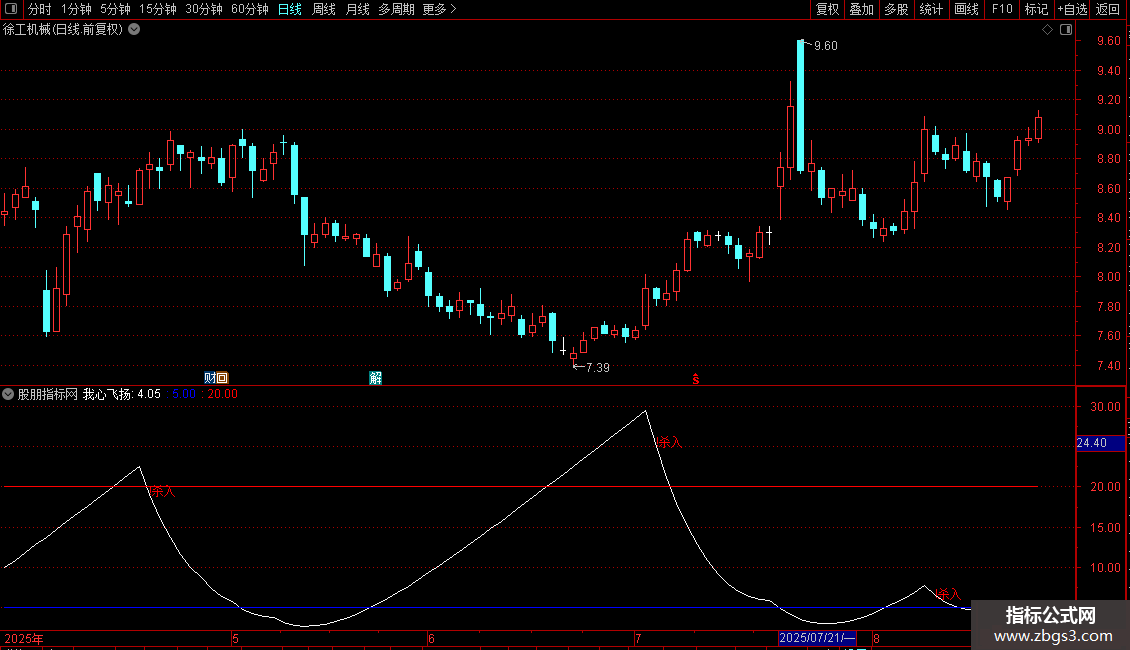Screen dimensions: 1130x650
Task: Click the 解 marker icon on the chart
Action: pyautogui.click(x=375, y=378)
